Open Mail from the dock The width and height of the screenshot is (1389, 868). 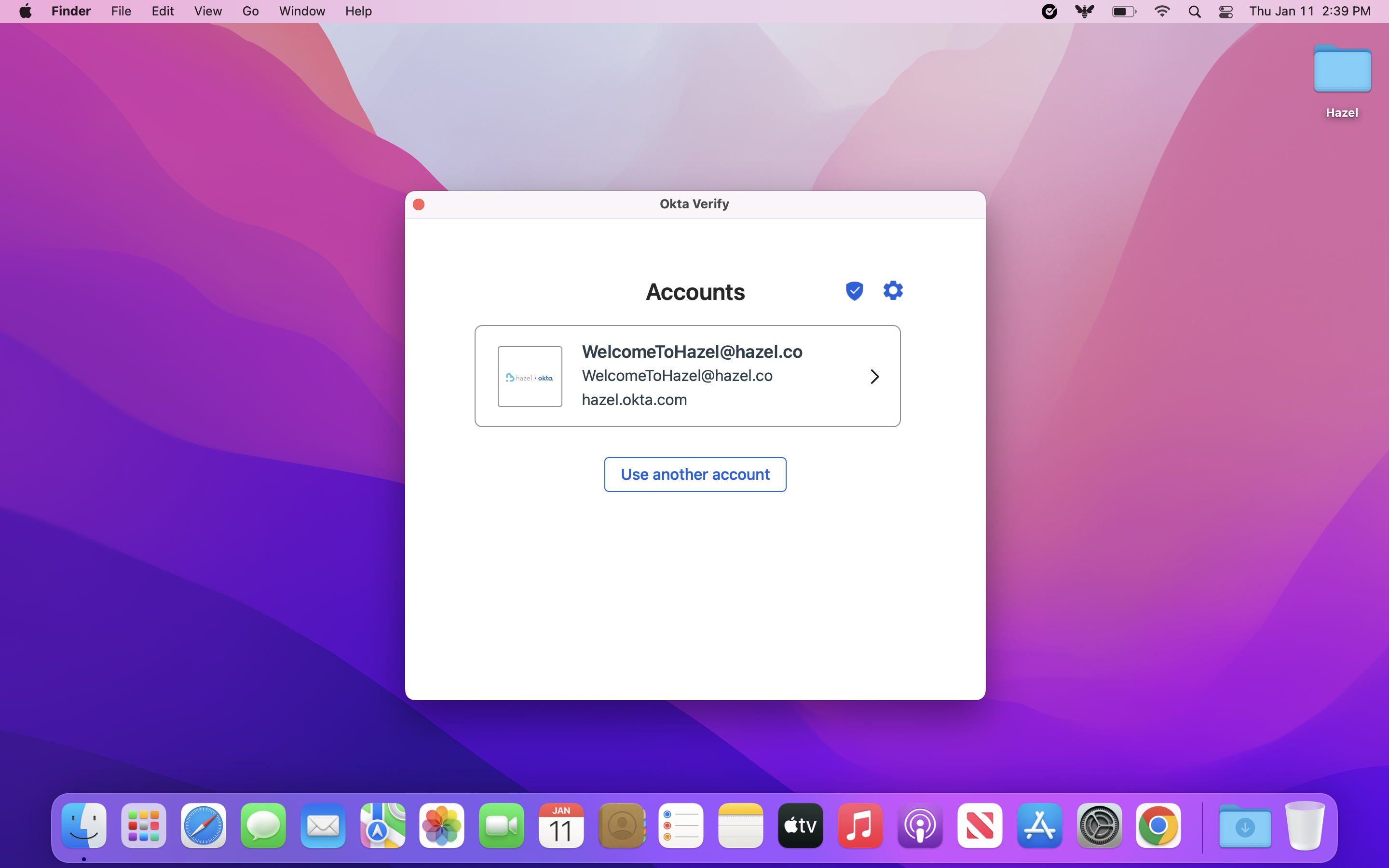[323, 826]
